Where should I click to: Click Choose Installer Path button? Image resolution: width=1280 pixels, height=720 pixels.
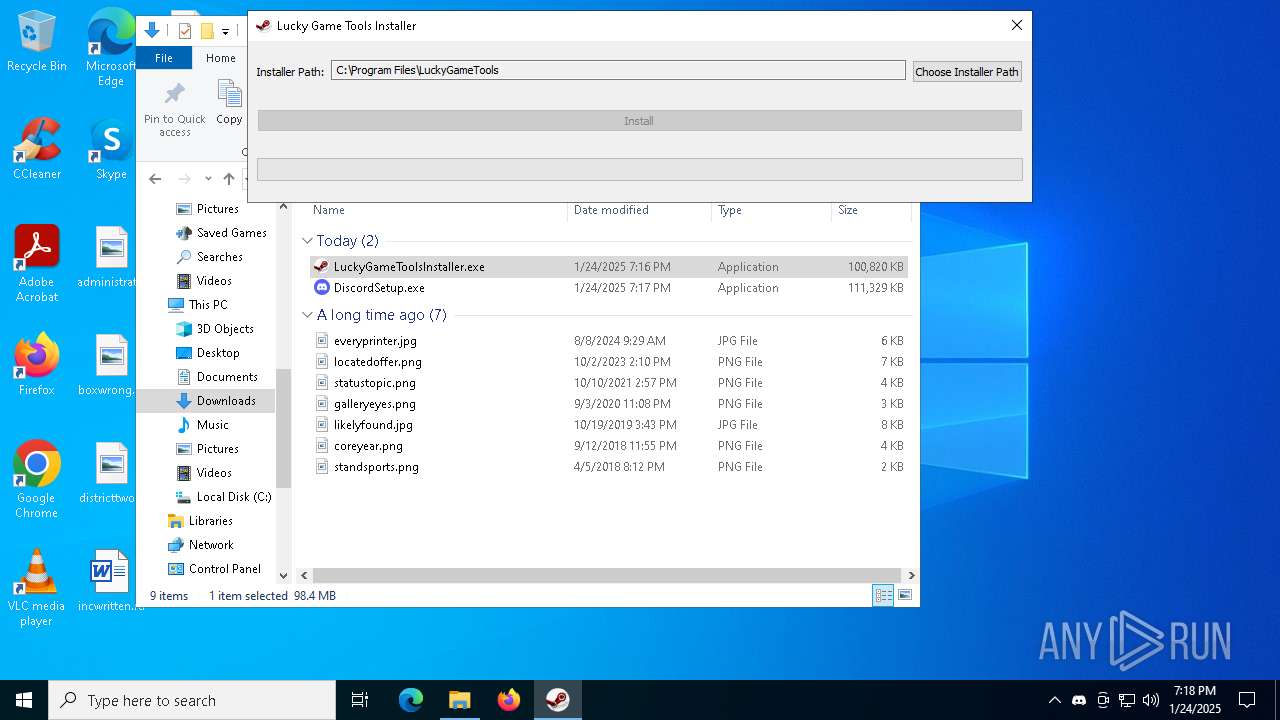point(967,71)
